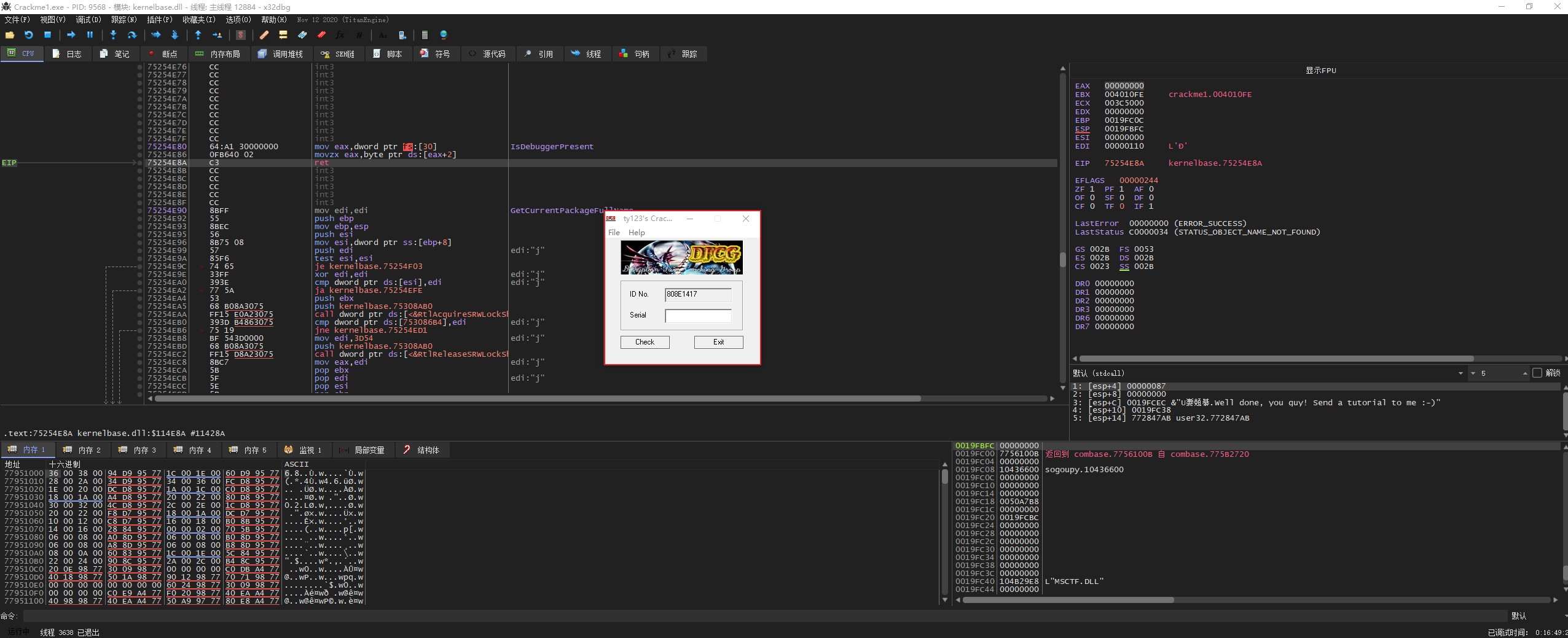The image size is (1568, 638).
Task: Click the Check button in crackme
Action: [x=645, y=342]
